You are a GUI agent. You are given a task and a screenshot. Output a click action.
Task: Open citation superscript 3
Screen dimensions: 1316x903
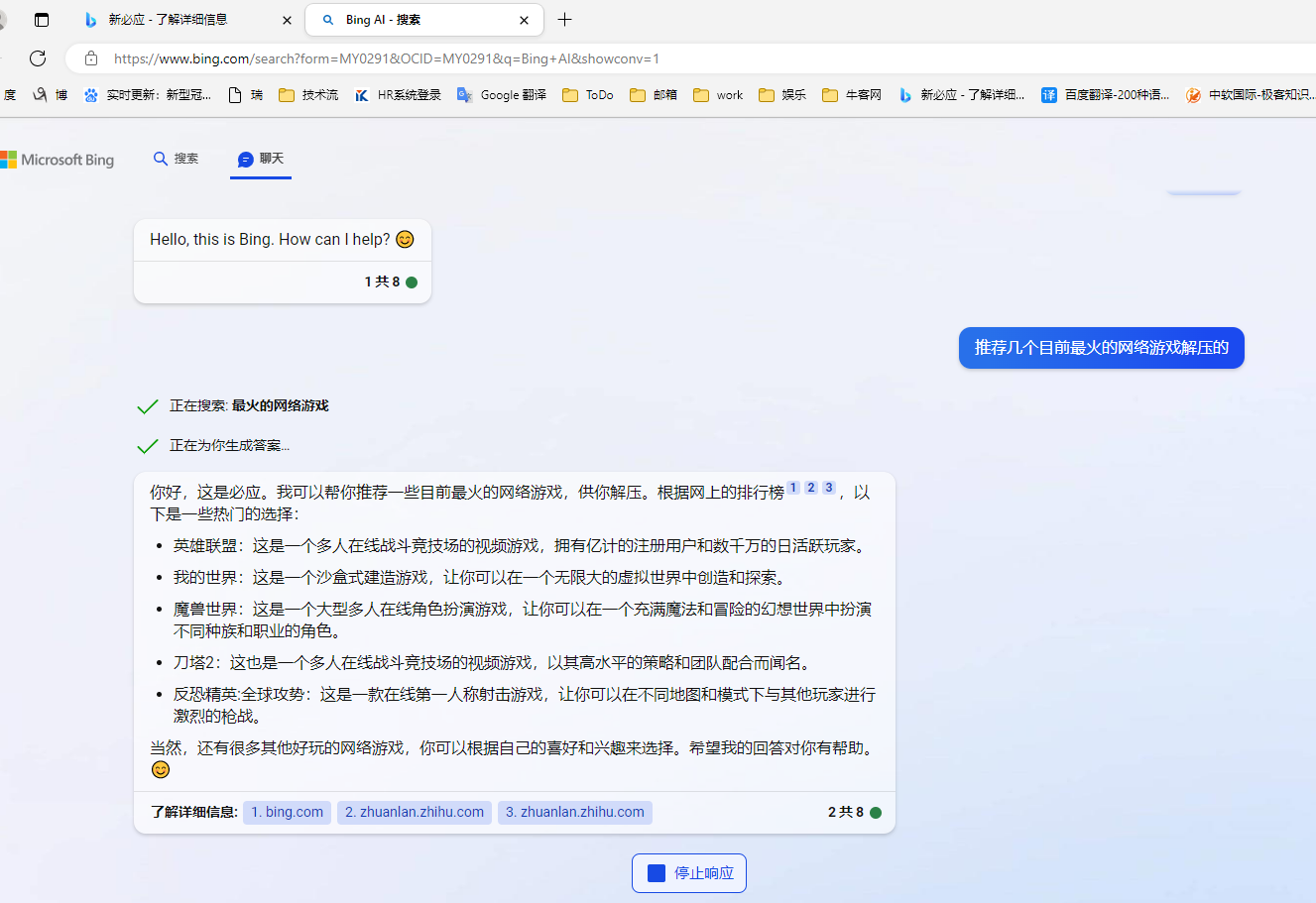click(829, 487)
